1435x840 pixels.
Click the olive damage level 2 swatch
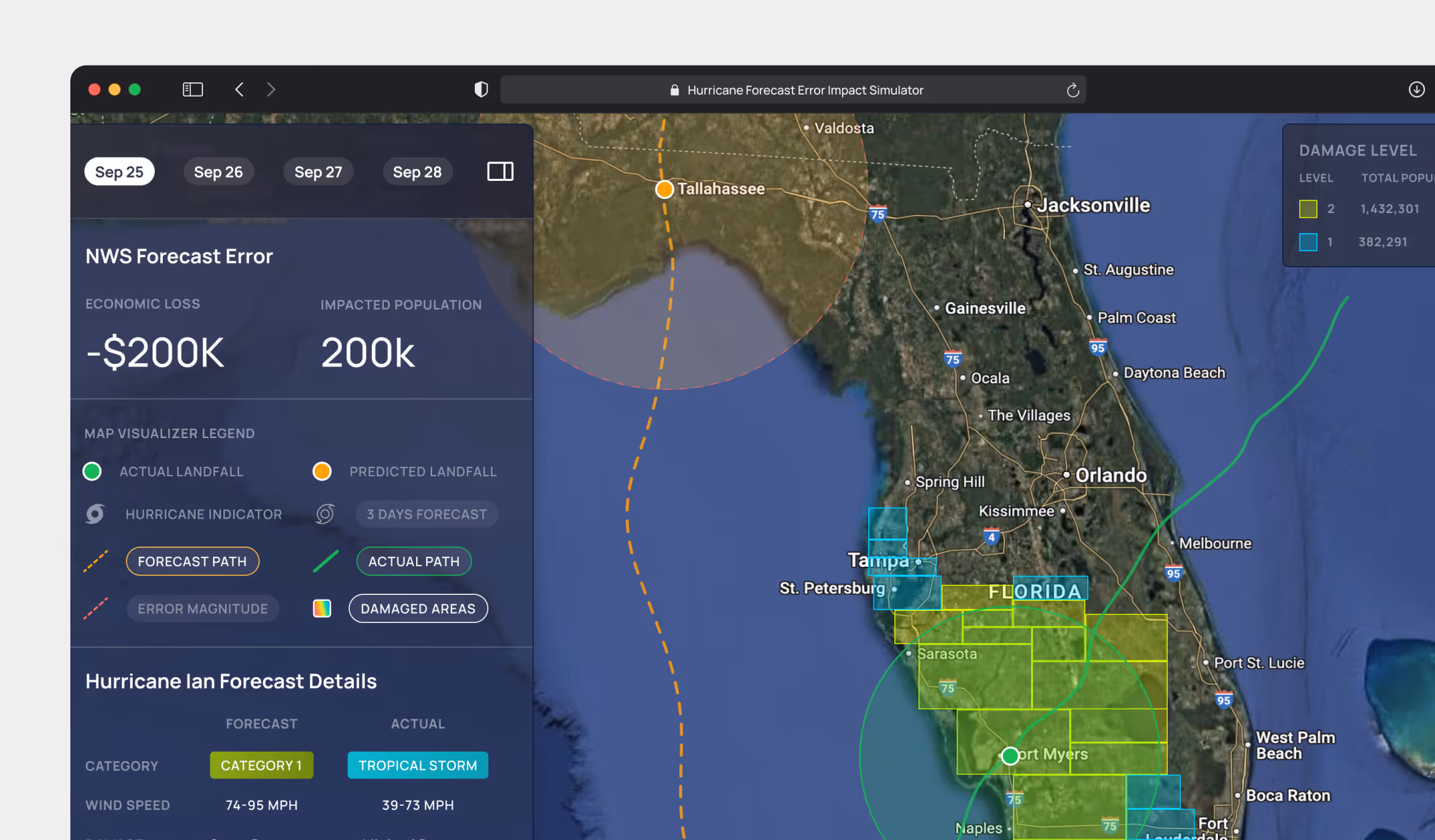(1308, 209)
